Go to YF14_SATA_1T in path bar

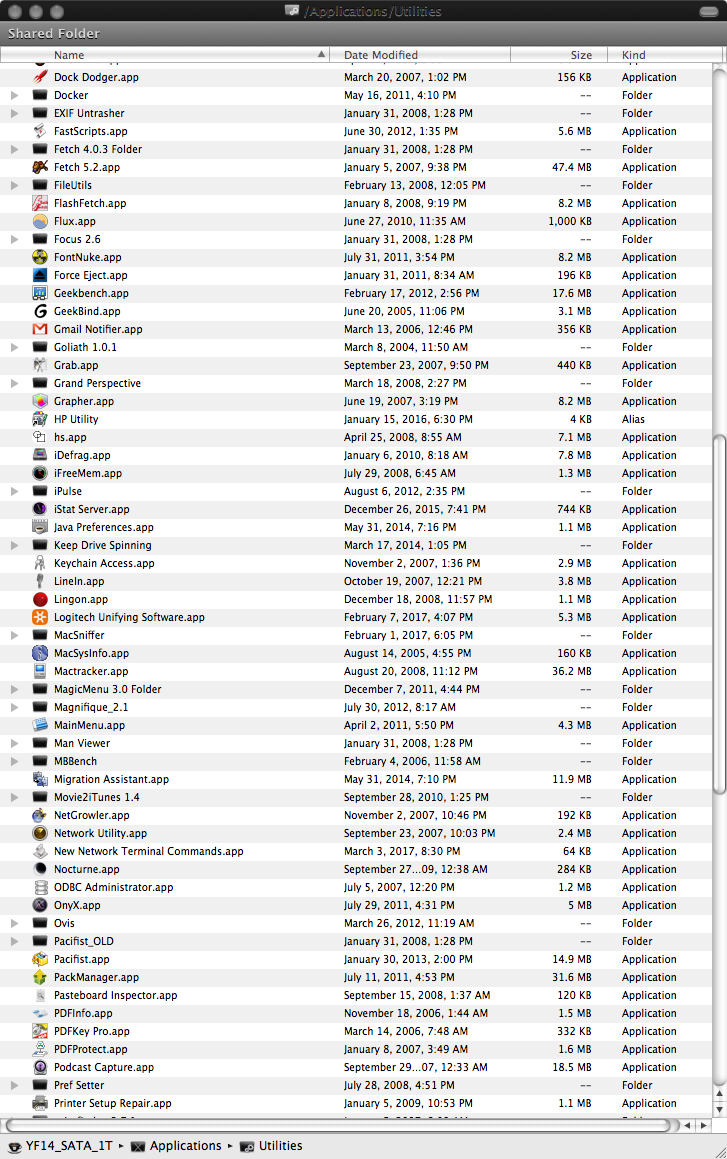click(x=61, y=1146)
